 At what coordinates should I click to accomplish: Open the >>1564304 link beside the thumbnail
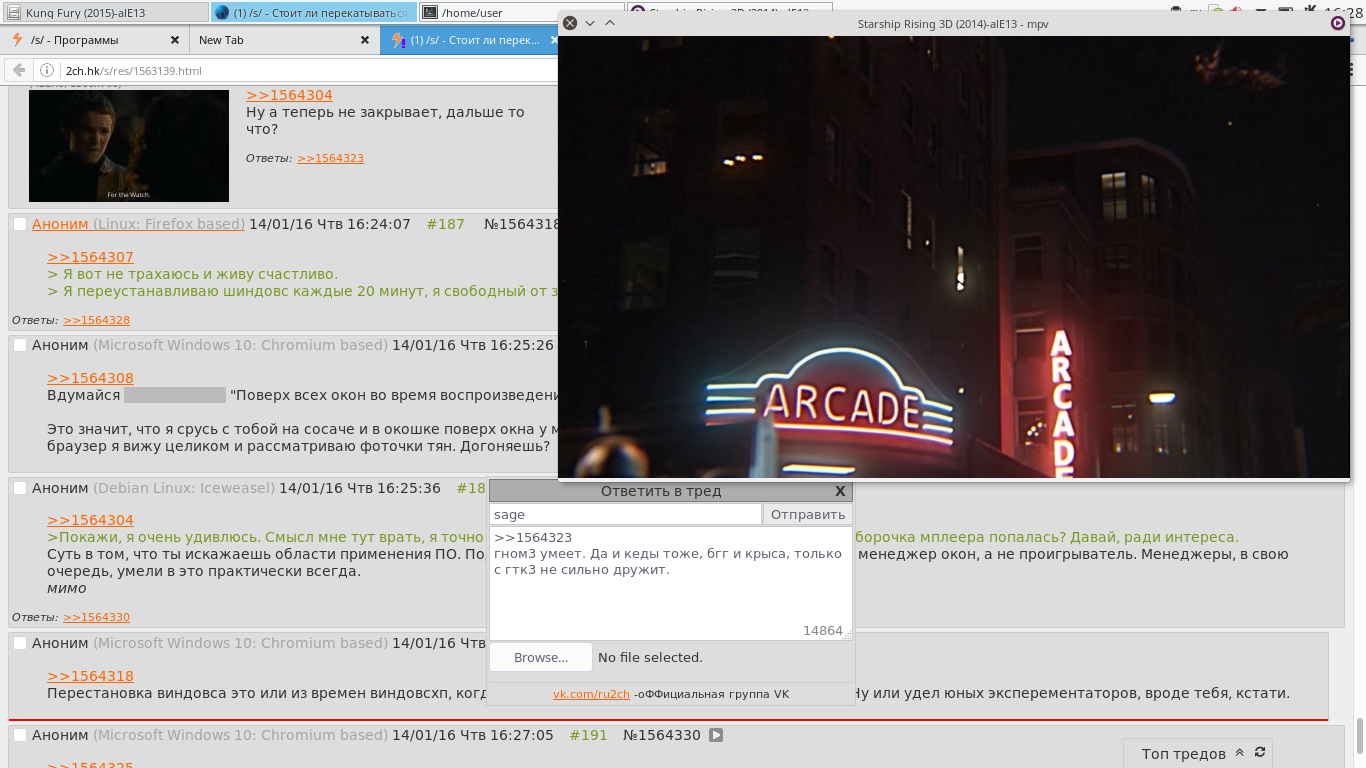coord(289,95)
